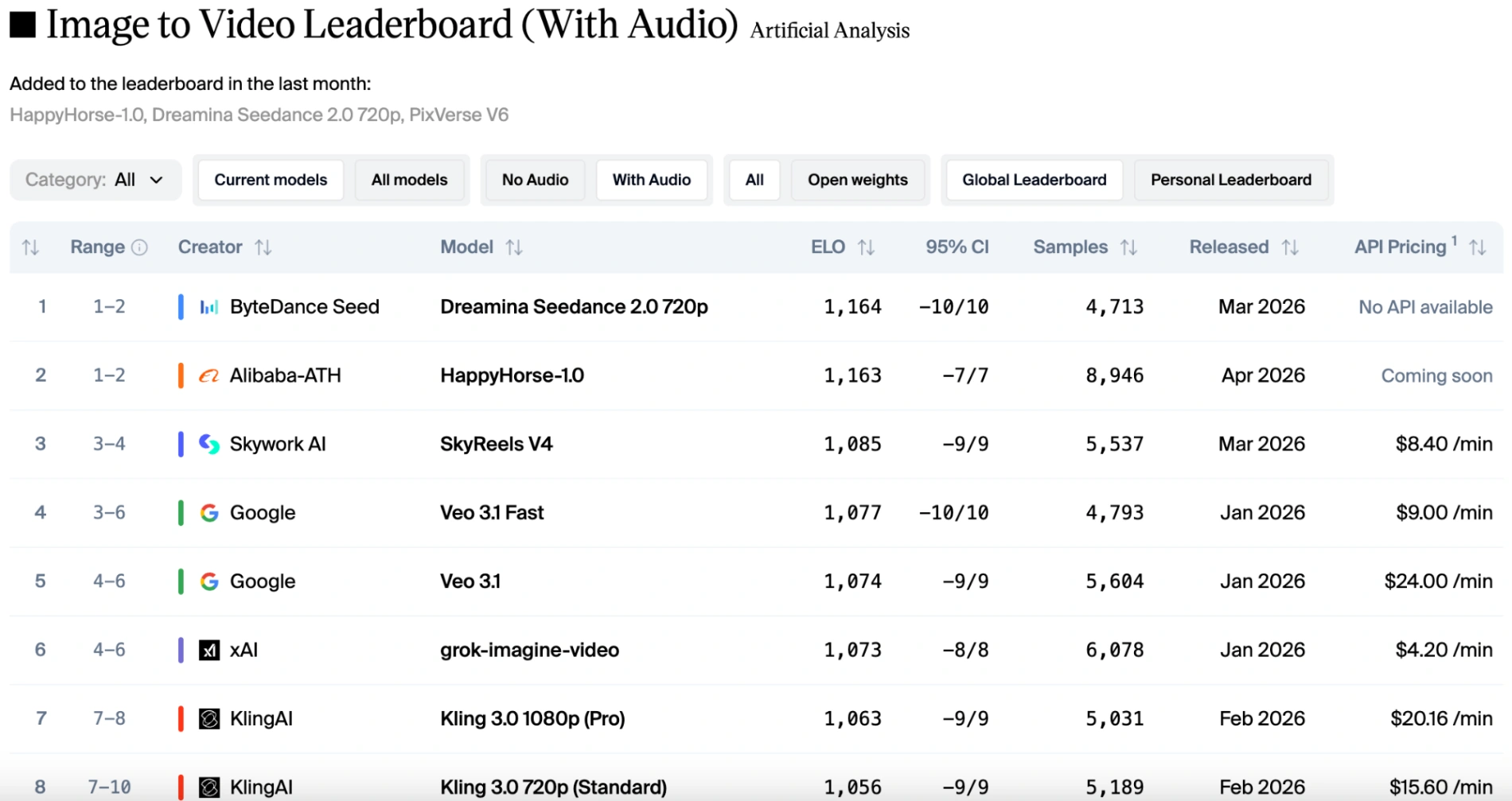Click the rank column sort arrows

(x=30, y=247)
